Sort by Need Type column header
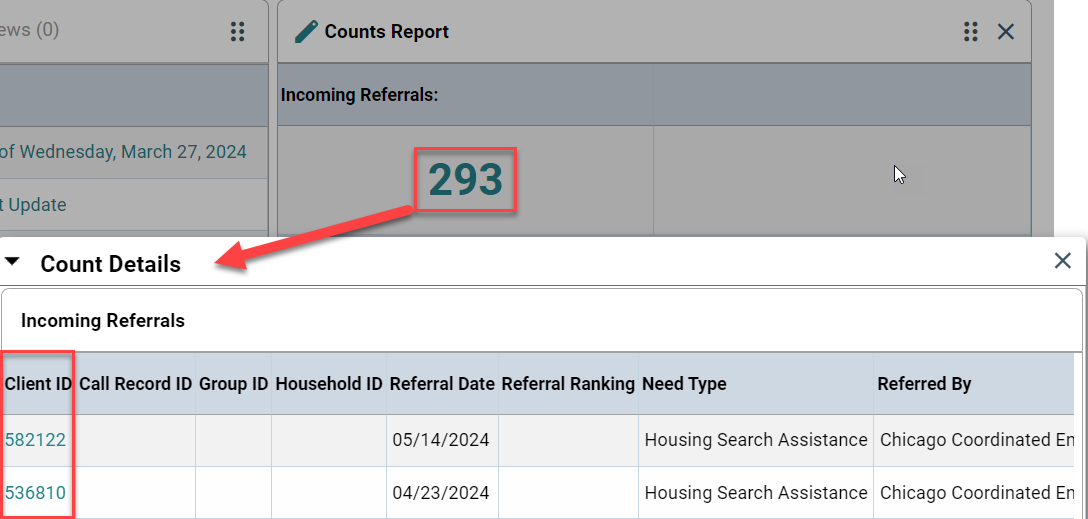Image resolution: width=1088 pixels, height=519 pixels. (x=684, y=384)
